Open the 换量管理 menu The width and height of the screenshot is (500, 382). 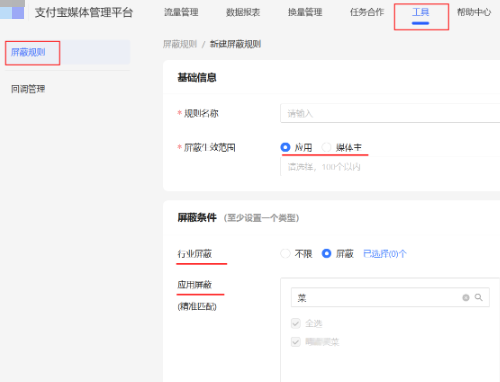point(305,13)
